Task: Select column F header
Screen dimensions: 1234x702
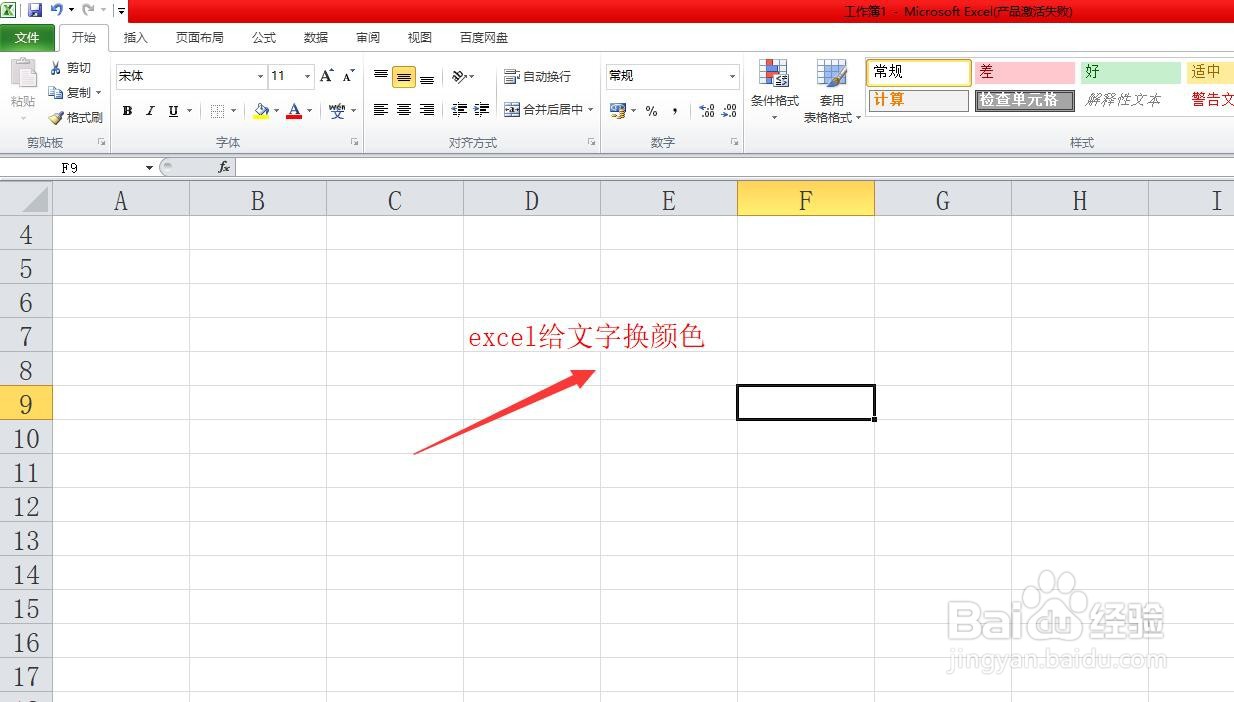Action: coord(806,199)
